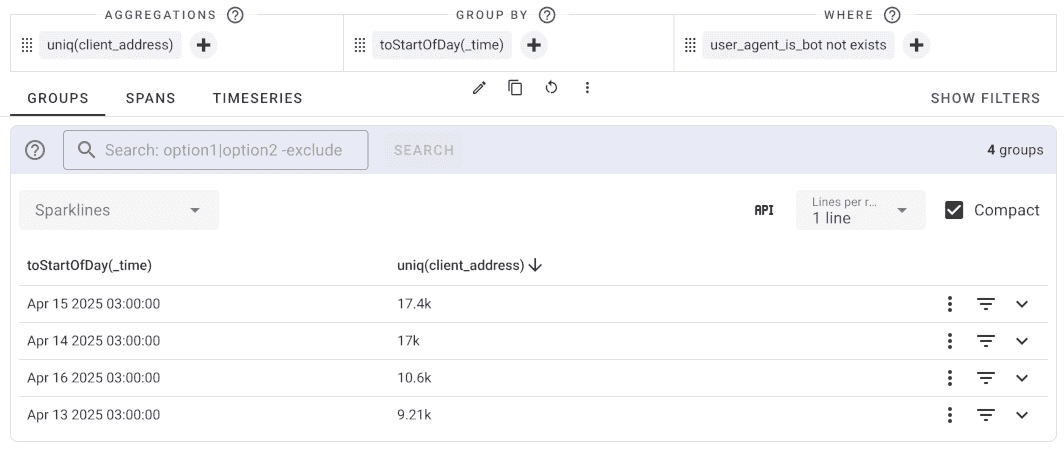The image size is (1064, 452).
Task: Click the API button
Action: click(x=764, y=210)
